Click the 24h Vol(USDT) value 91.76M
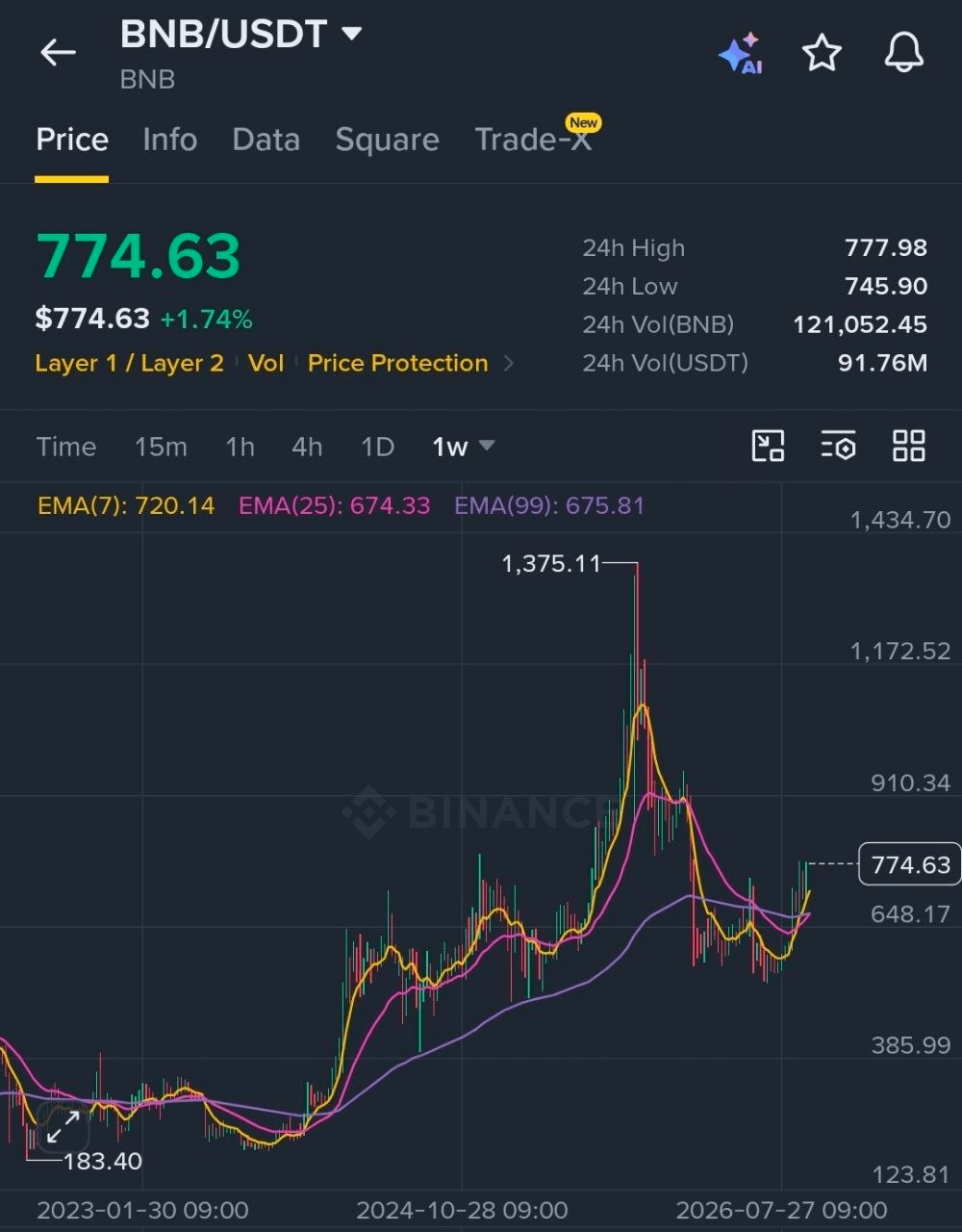The image size is (962, 1232). (882, 363)
